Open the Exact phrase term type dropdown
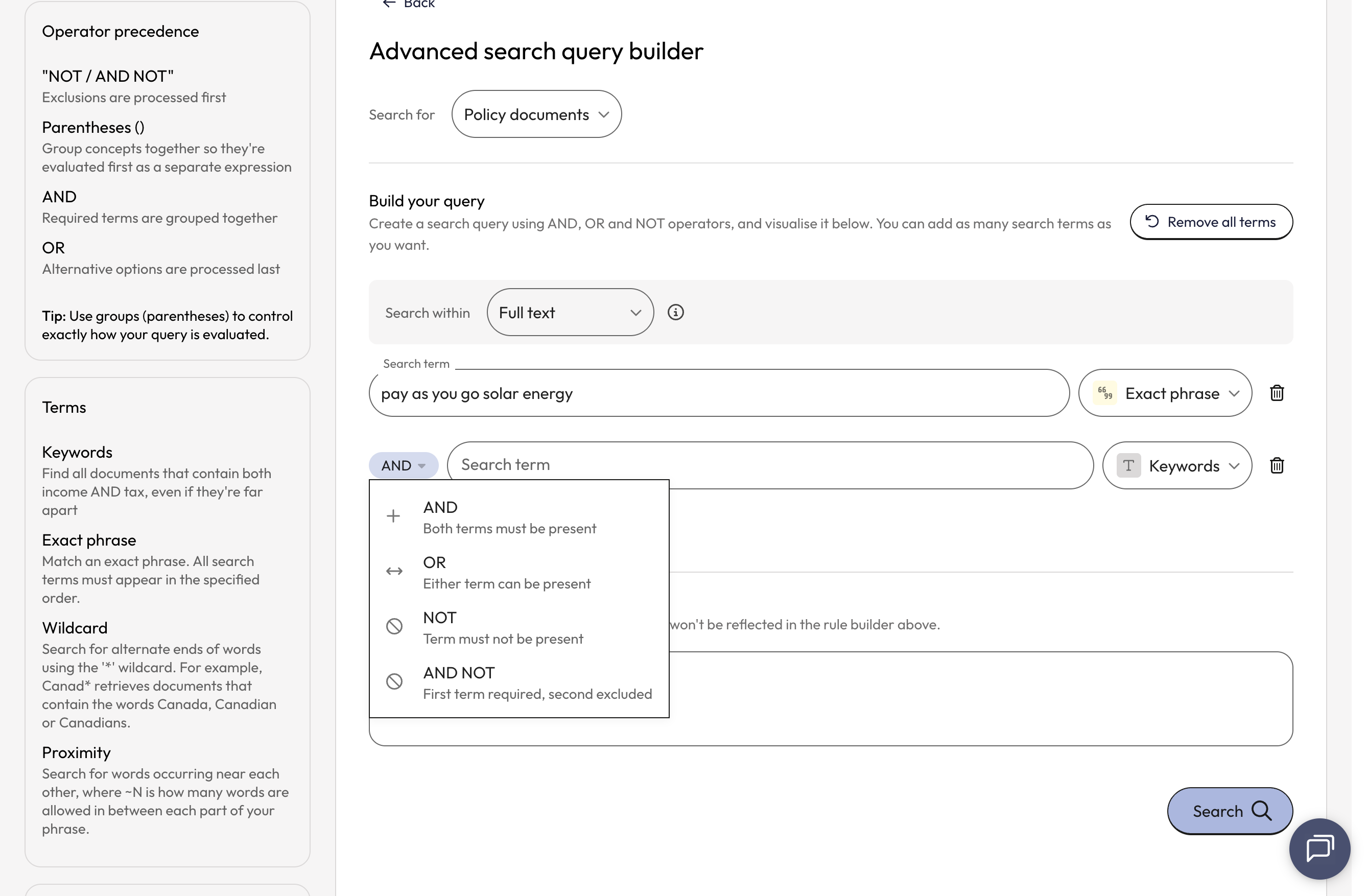 click(1165, 393)
